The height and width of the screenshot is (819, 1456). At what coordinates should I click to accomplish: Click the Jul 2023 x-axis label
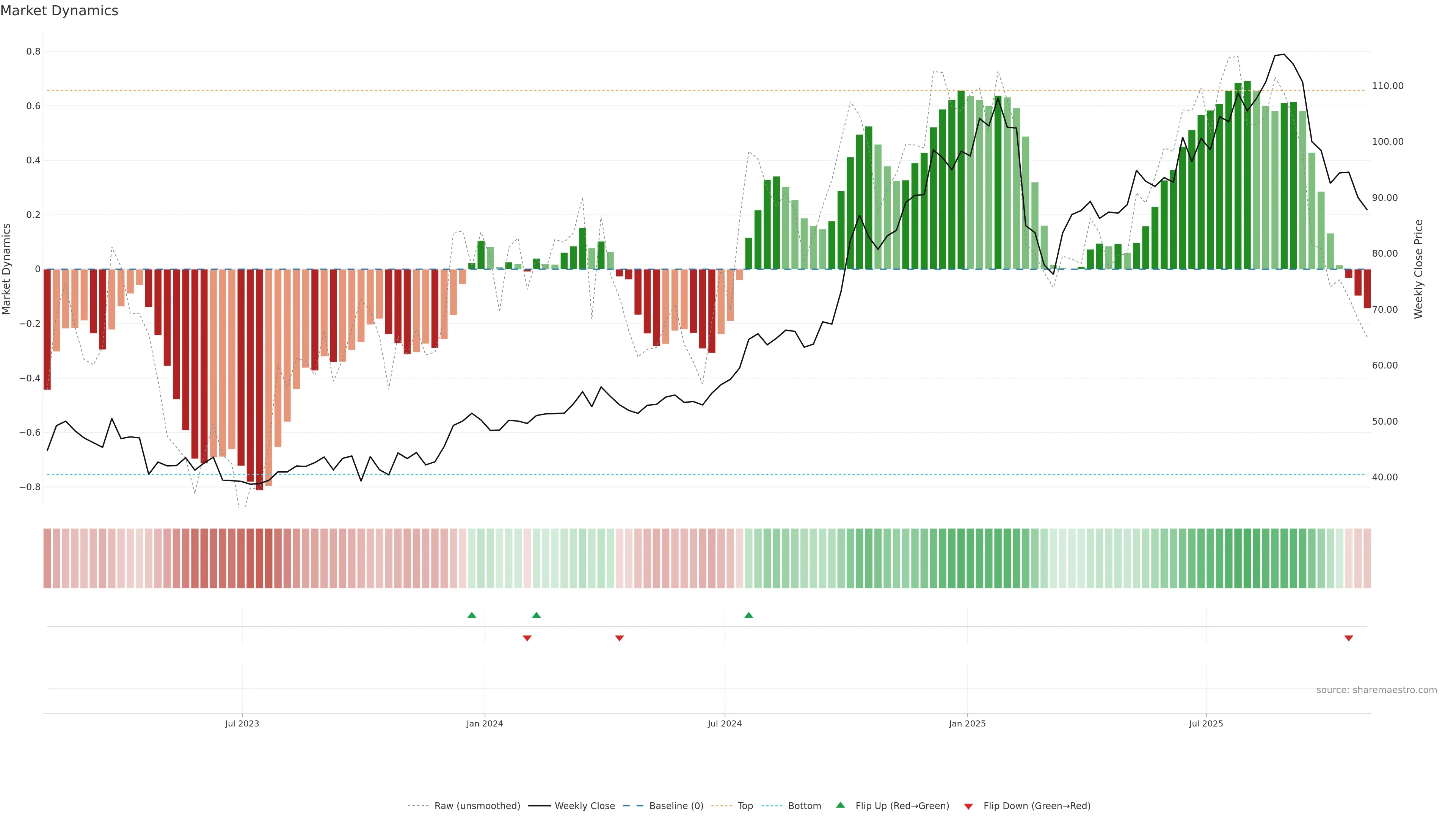pyautogui.click(x=242, y=723)
